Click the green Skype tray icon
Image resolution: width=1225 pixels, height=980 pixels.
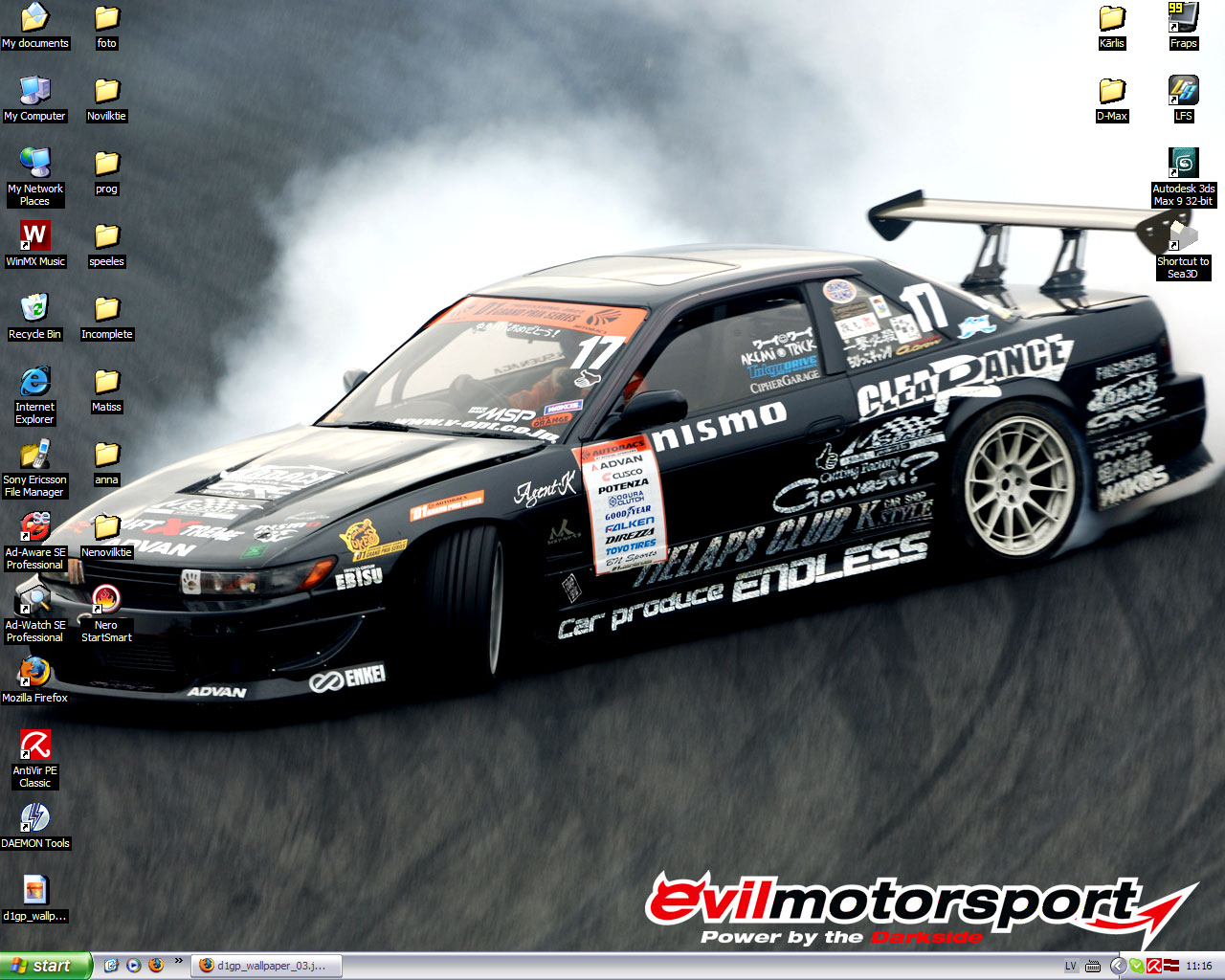[1136, 967]
